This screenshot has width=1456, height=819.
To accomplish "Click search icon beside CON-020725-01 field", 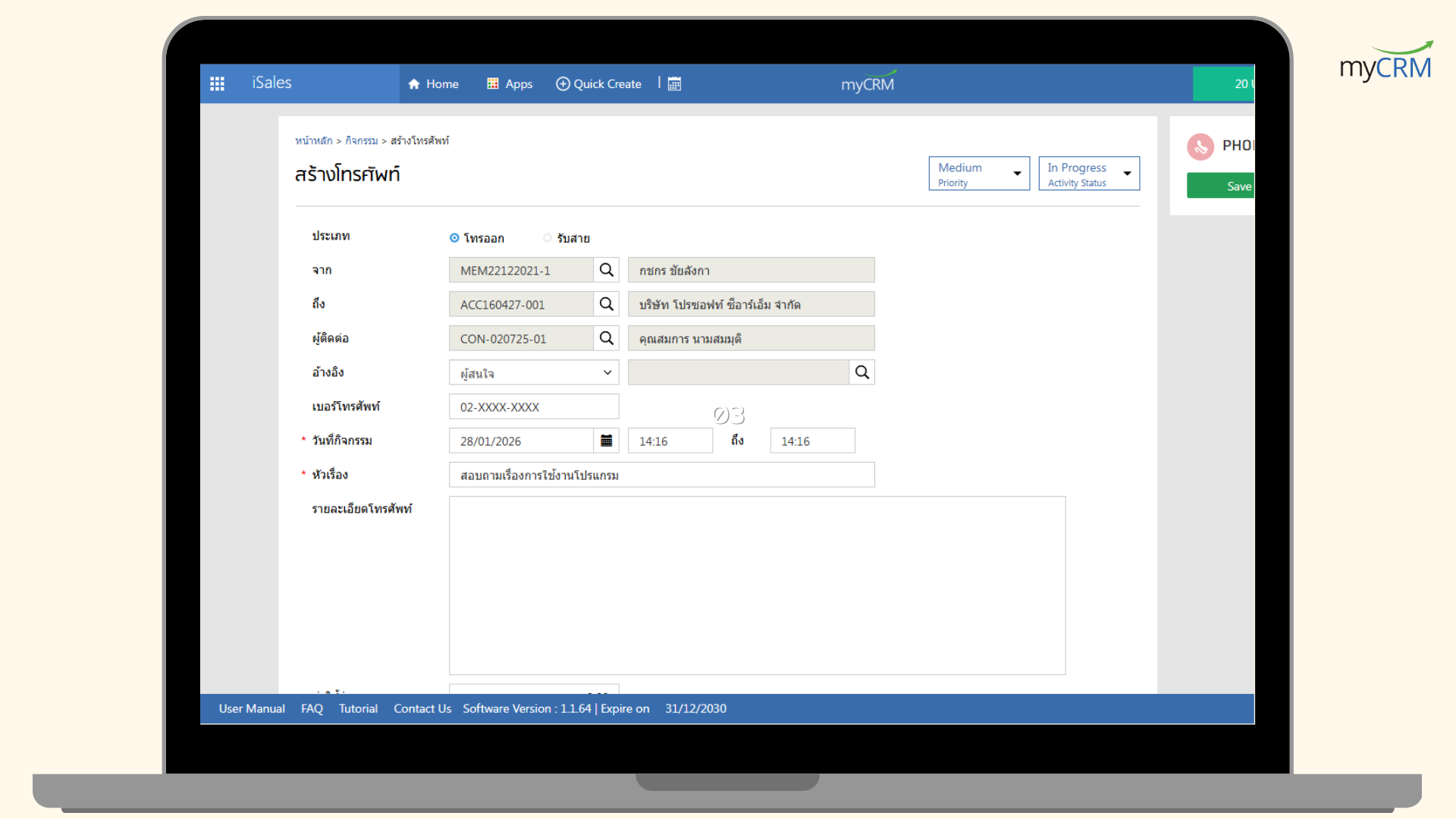I will (x=606, y=338).
